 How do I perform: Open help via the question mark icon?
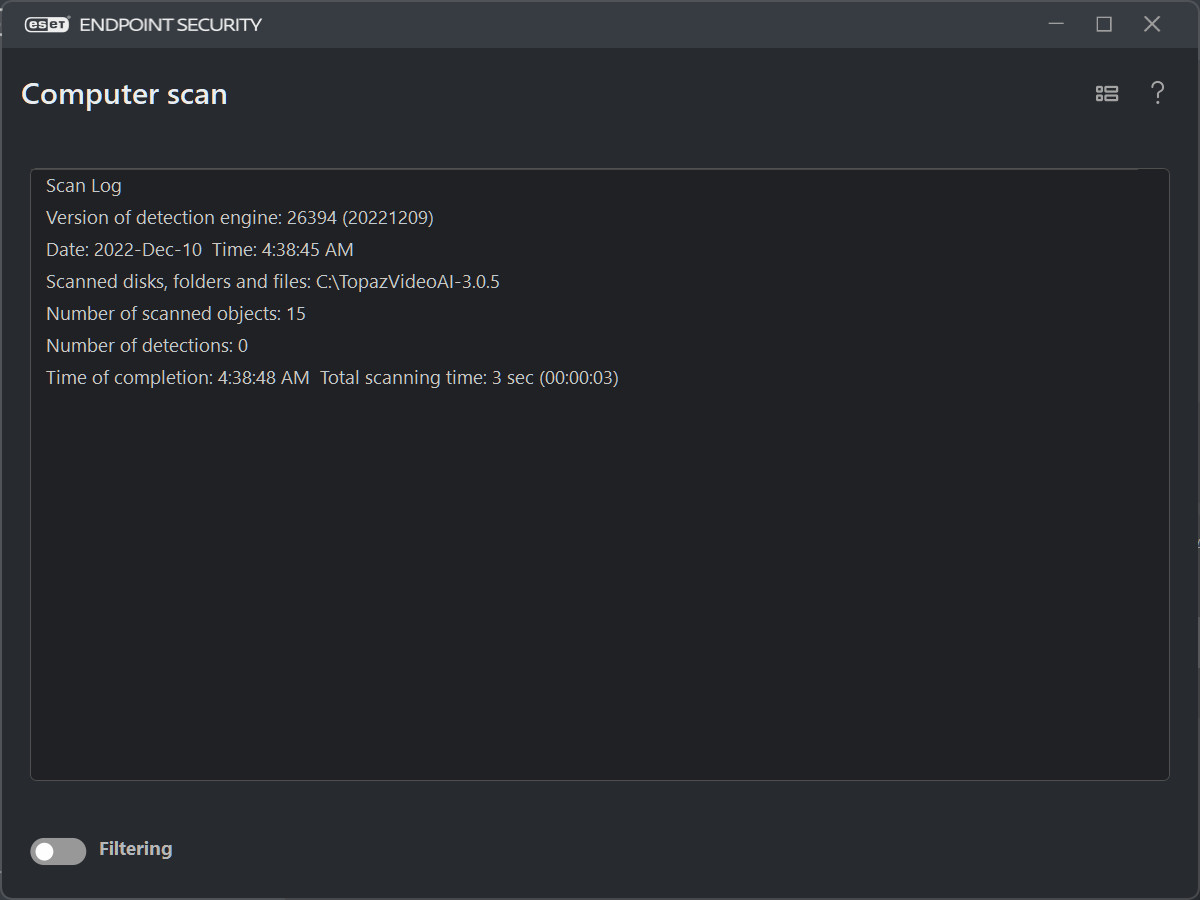1157,93
